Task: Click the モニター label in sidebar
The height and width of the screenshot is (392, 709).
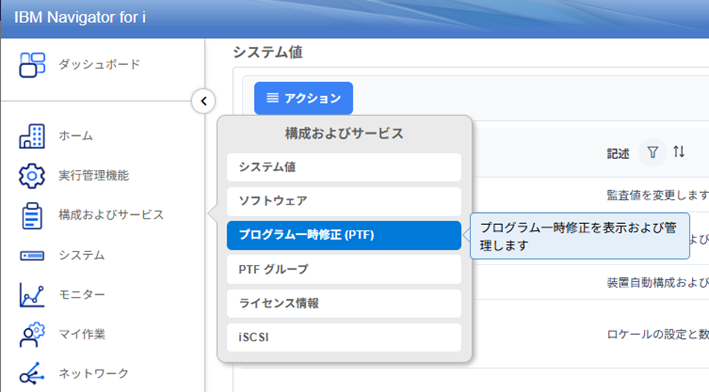Action: [81, 295]
